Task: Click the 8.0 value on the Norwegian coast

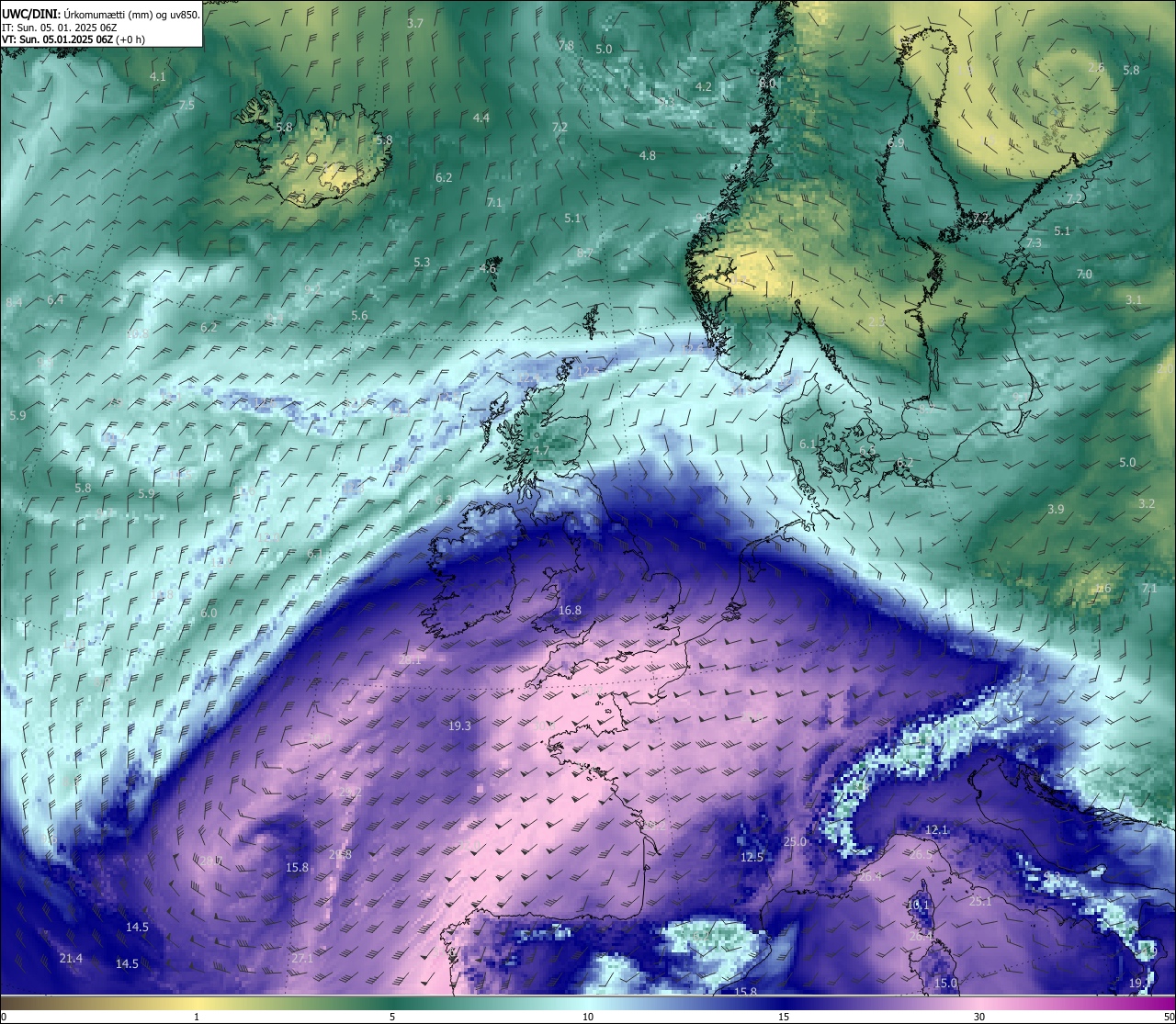Action: coord(767,84)
